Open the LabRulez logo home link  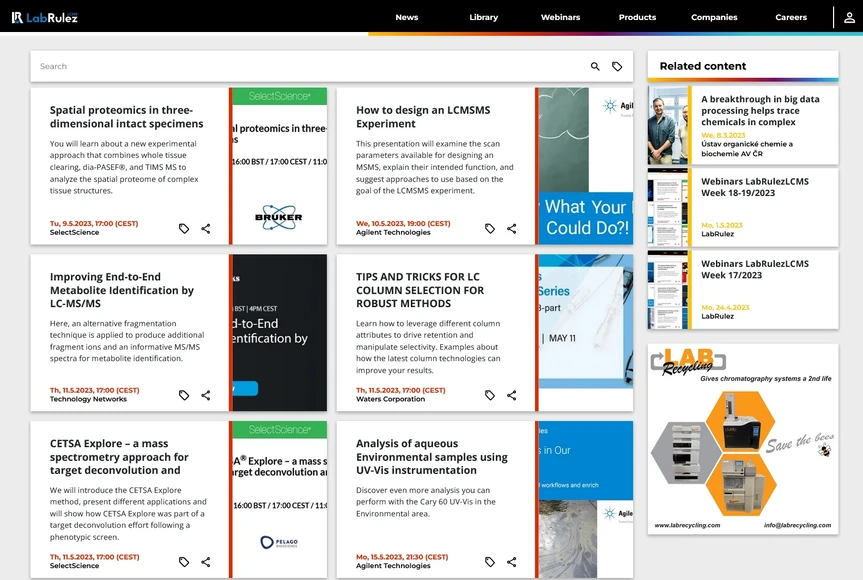pyautogui.click(x=45, y=18)
